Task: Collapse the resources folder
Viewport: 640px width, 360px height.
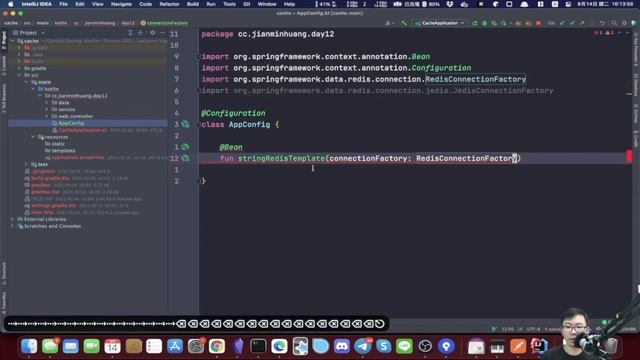Action: coord(33,137)
